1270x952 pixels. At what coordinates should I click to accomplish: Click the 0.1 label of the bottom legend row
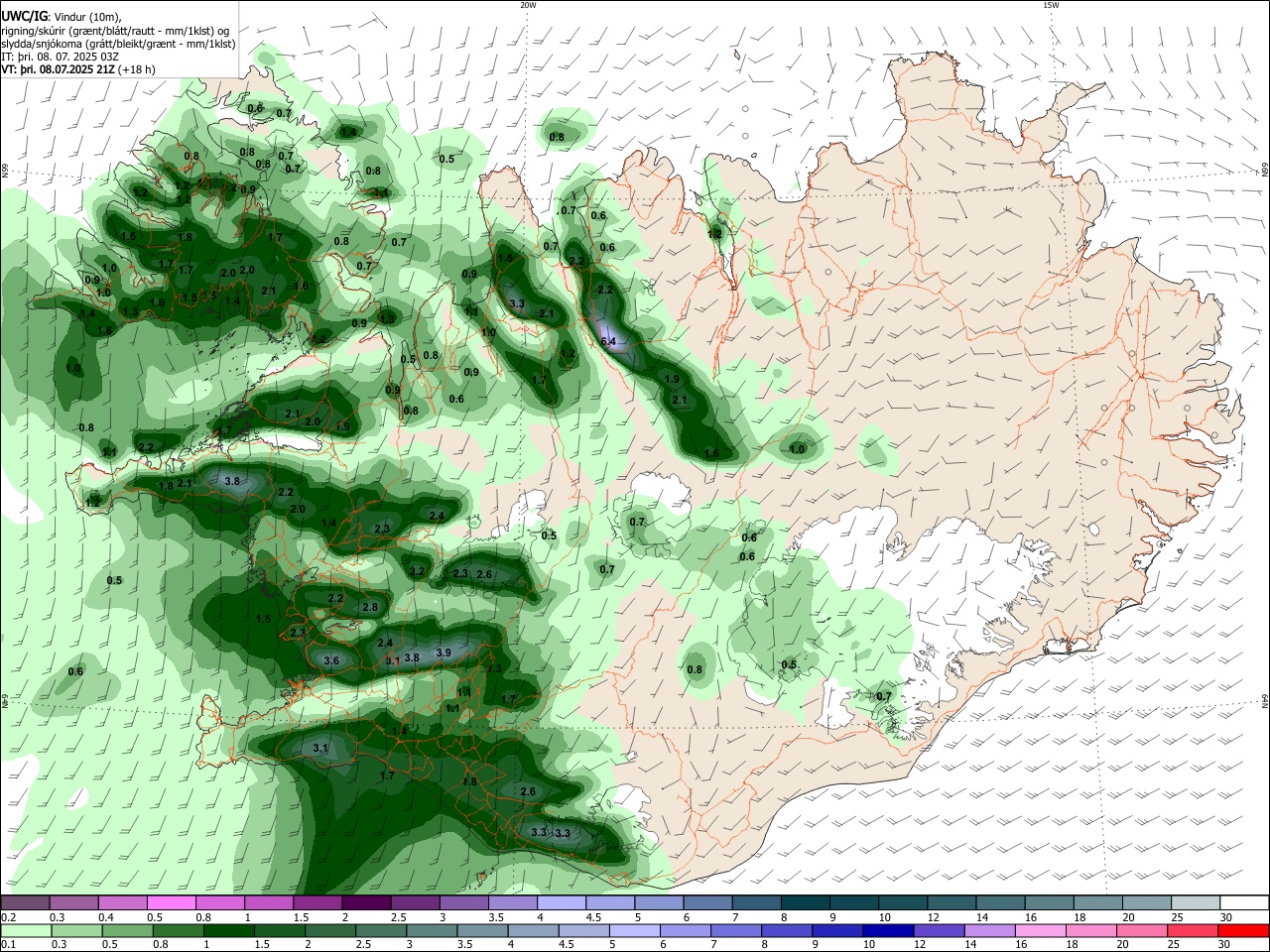pyautogui.click(x=8, y=945)
